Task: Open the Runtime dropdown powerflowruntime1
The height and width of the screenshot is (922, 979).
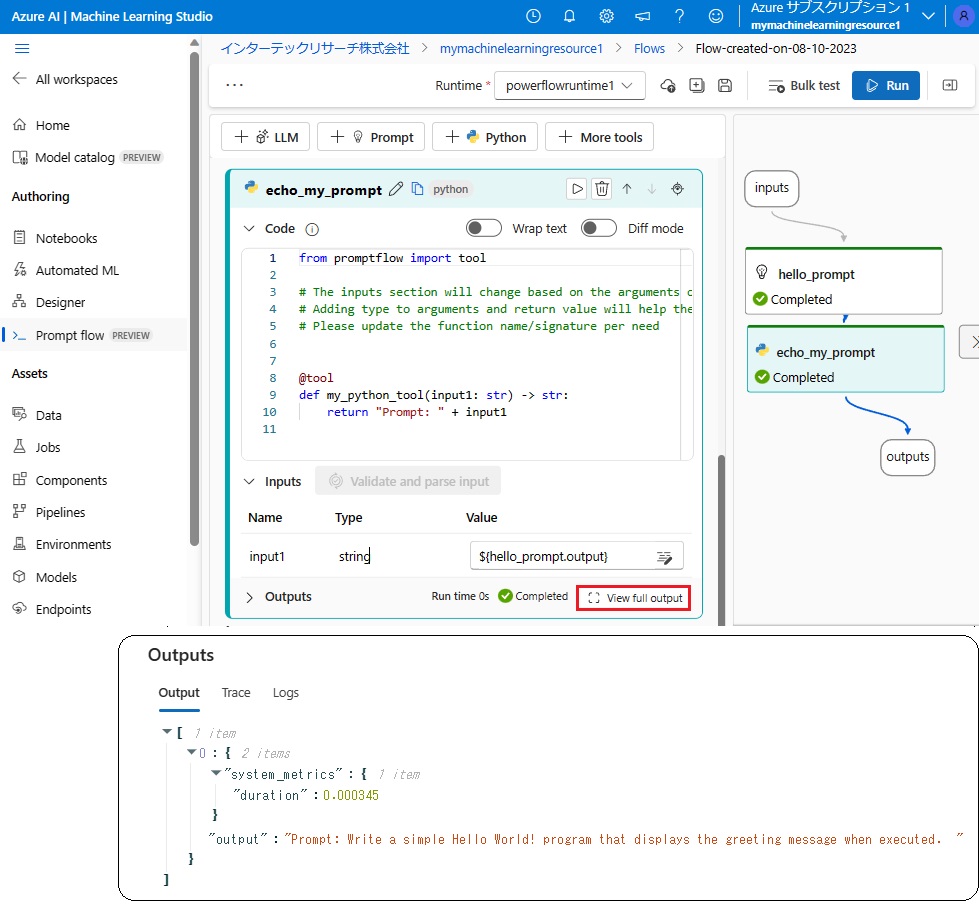Action: tap(569, 86)
